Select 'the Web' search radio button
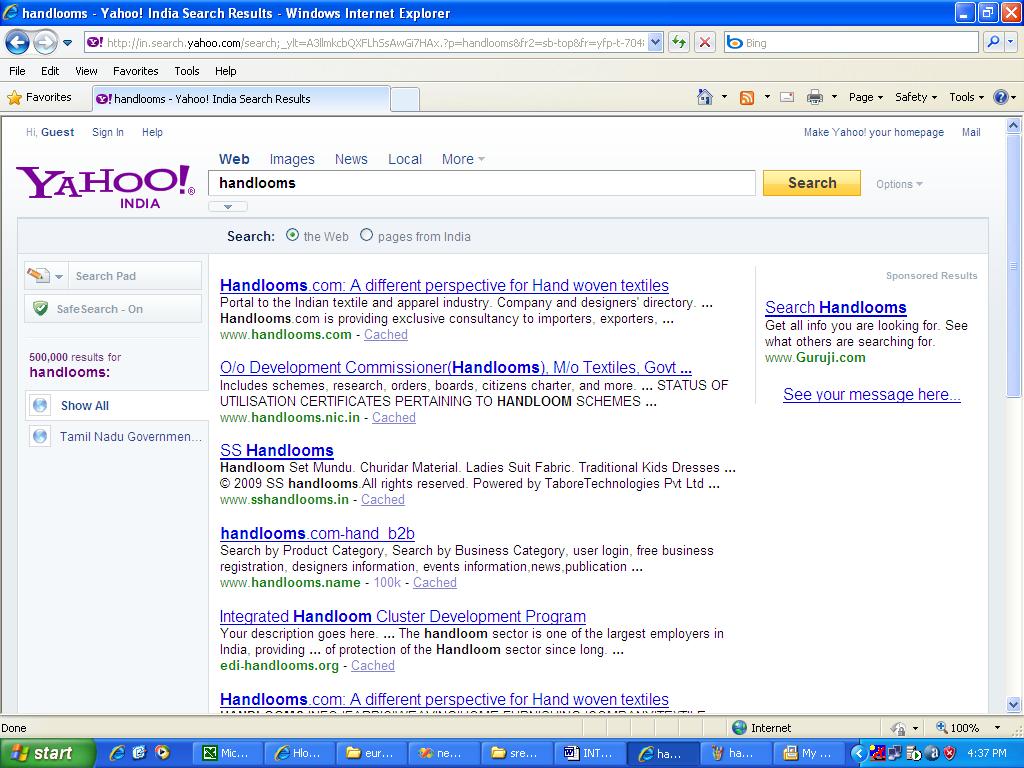Image resolution: width=1024 pixels, height=768 pixels. [293, 235]
